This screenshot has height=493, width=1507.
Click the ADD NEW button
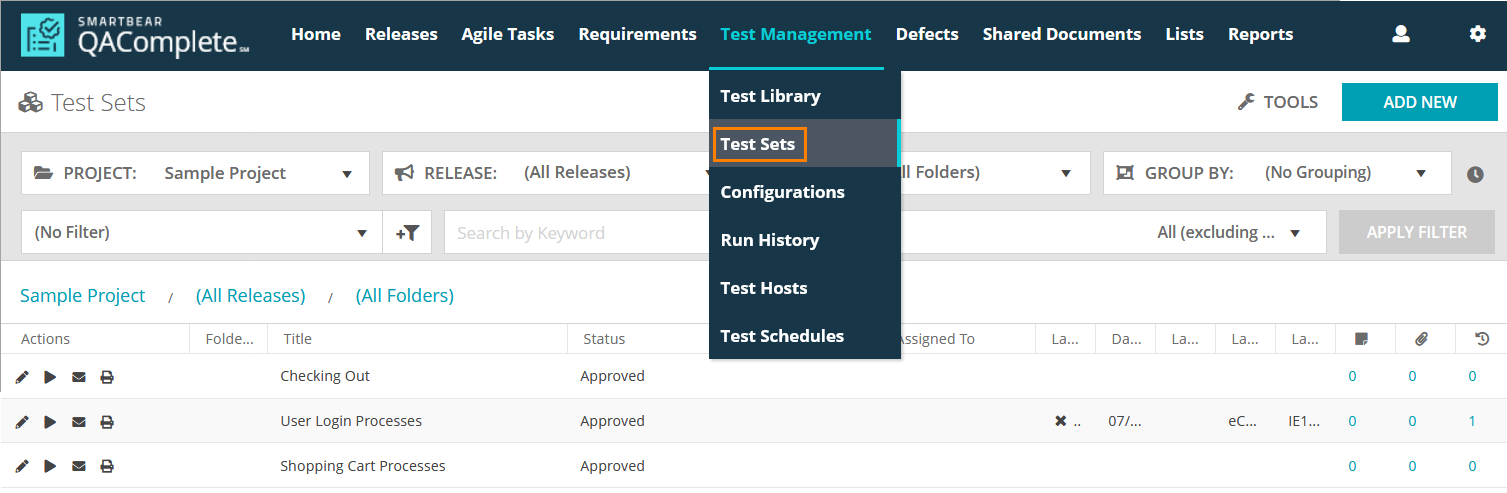[x=1419, y=102]
